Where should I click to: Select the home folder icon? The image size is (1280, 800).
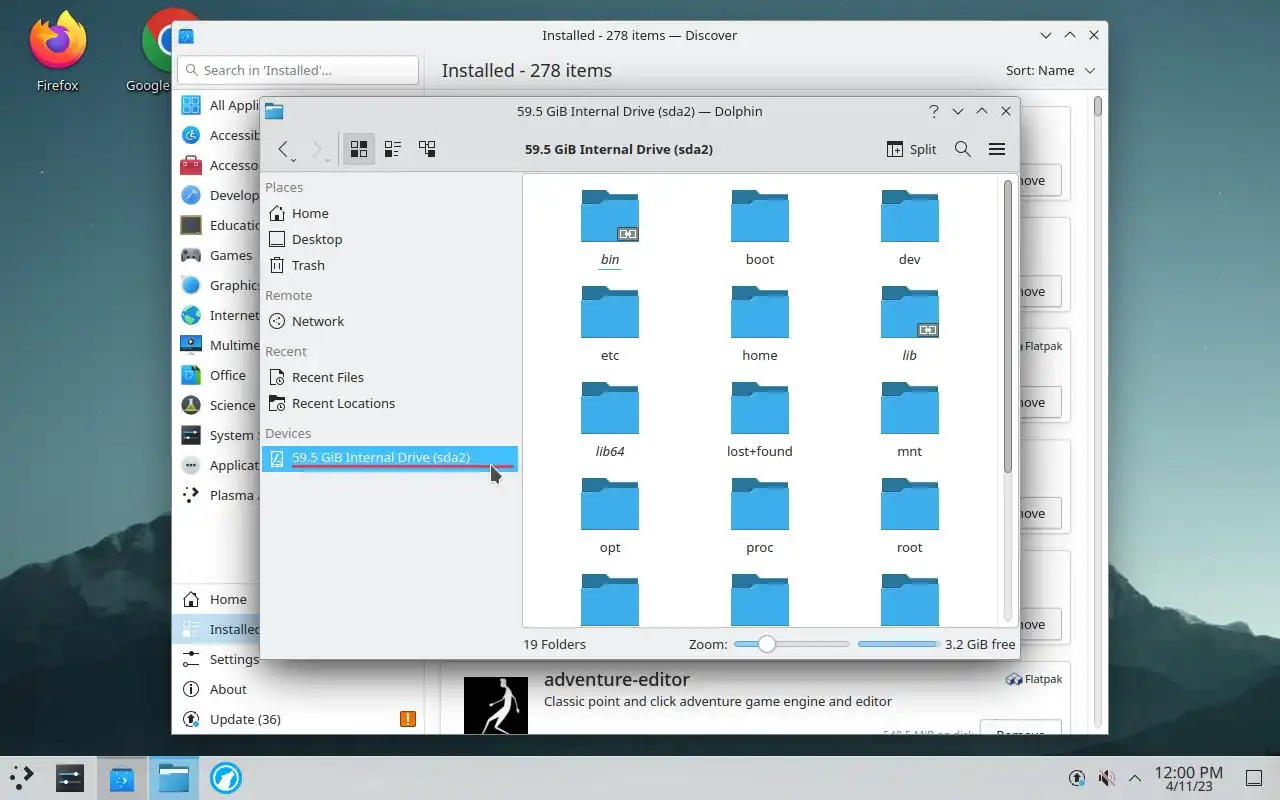[760, 312]
